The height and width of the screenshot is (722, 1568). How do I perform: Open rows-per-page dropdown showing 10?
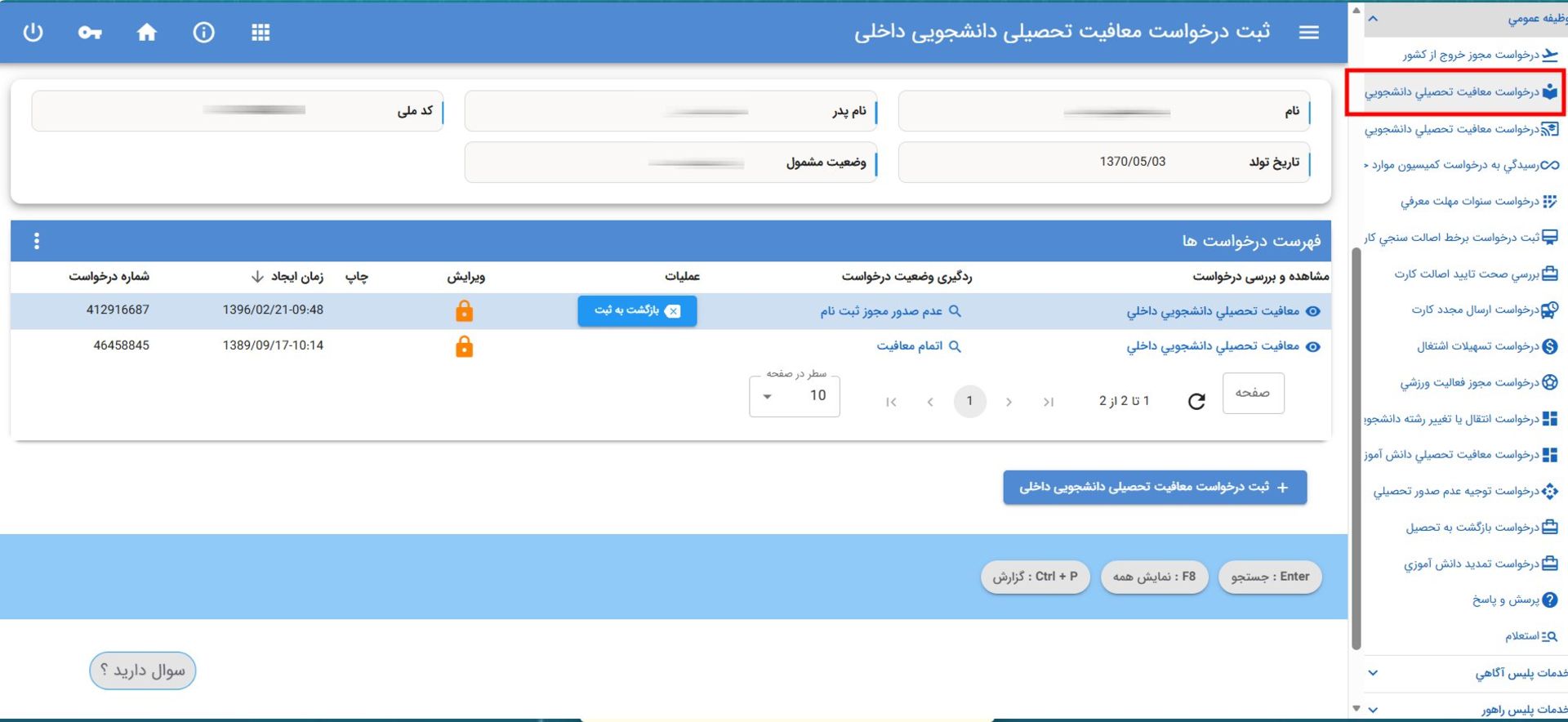pyautogui.click(x=795, y=396)
